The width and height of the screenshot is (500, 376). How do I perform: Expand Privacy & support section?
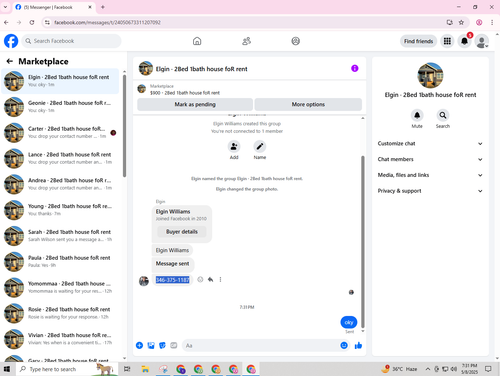tap(430, 191)
